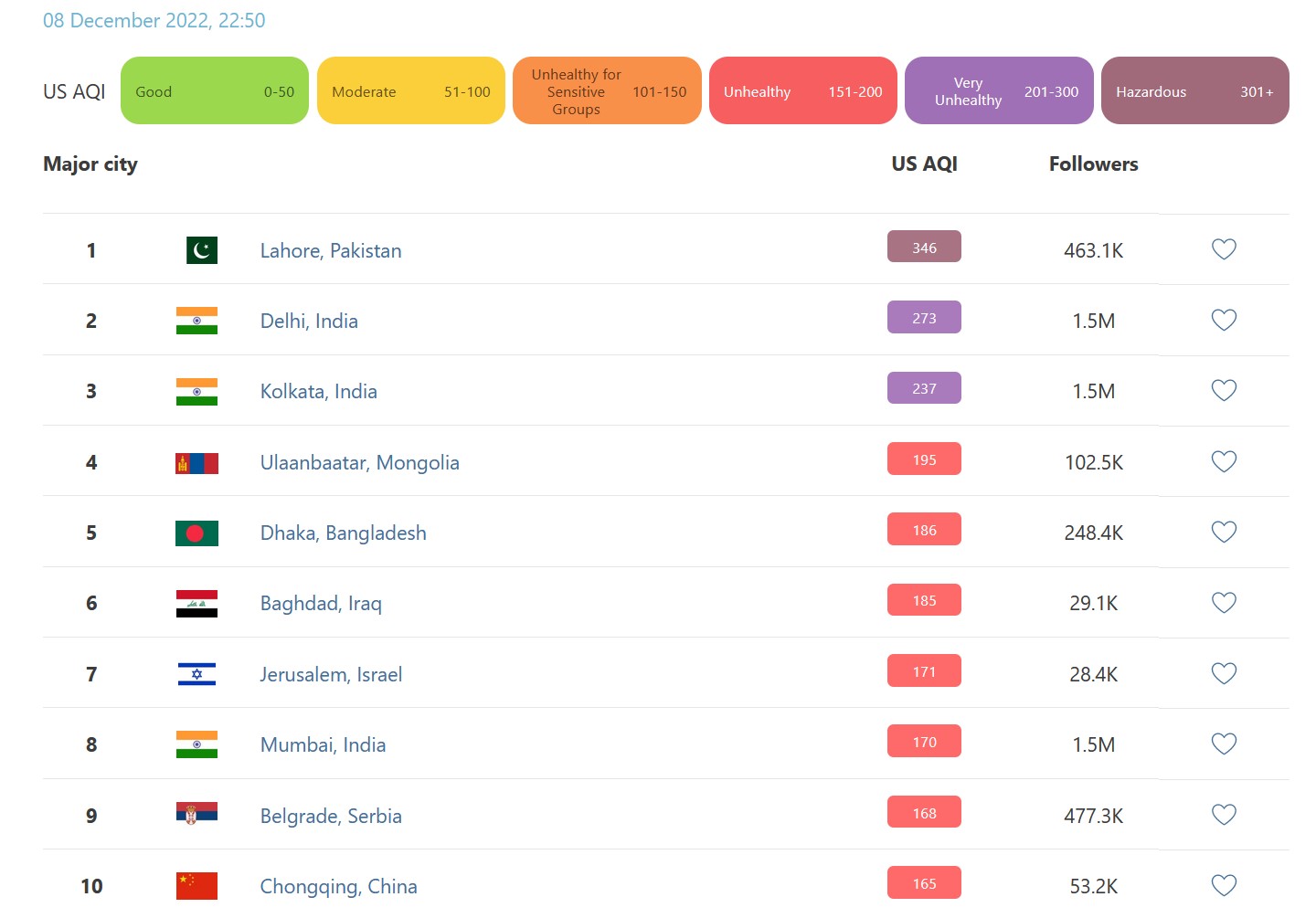Open the Lahore, Pakistan city link
This screenshot has height=918, width=1316.
pos(331,251)
